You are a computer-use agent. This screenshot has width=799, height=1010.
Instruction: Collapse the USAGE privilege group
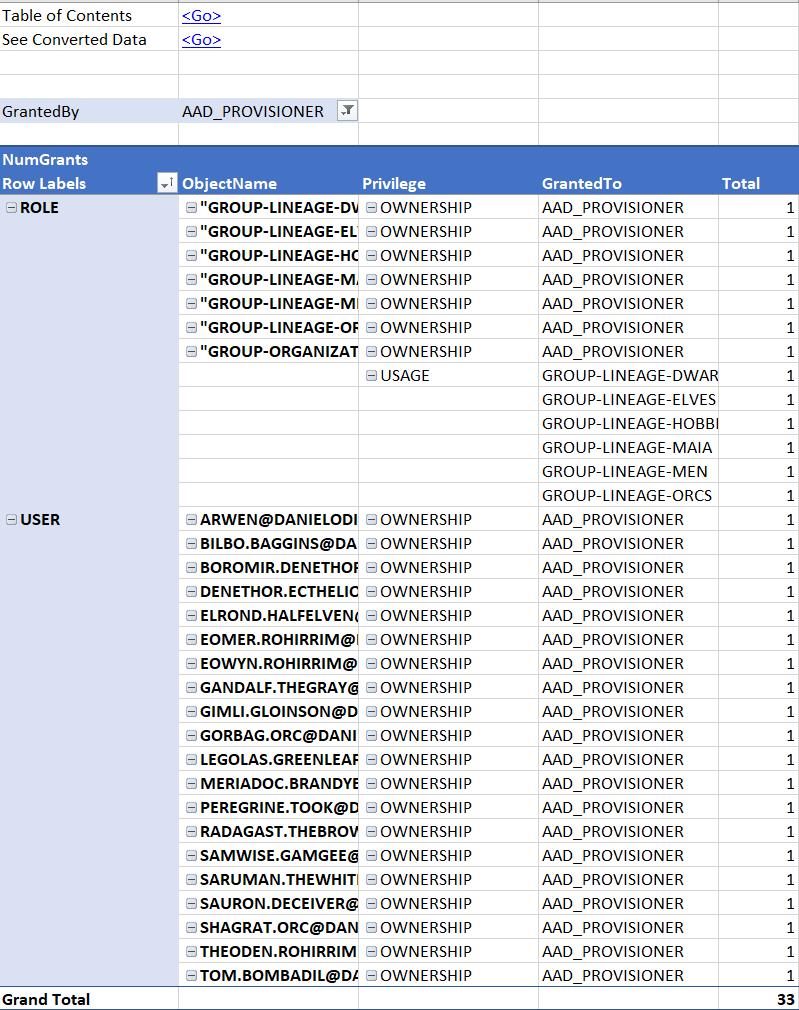click(x=371, y=376)
